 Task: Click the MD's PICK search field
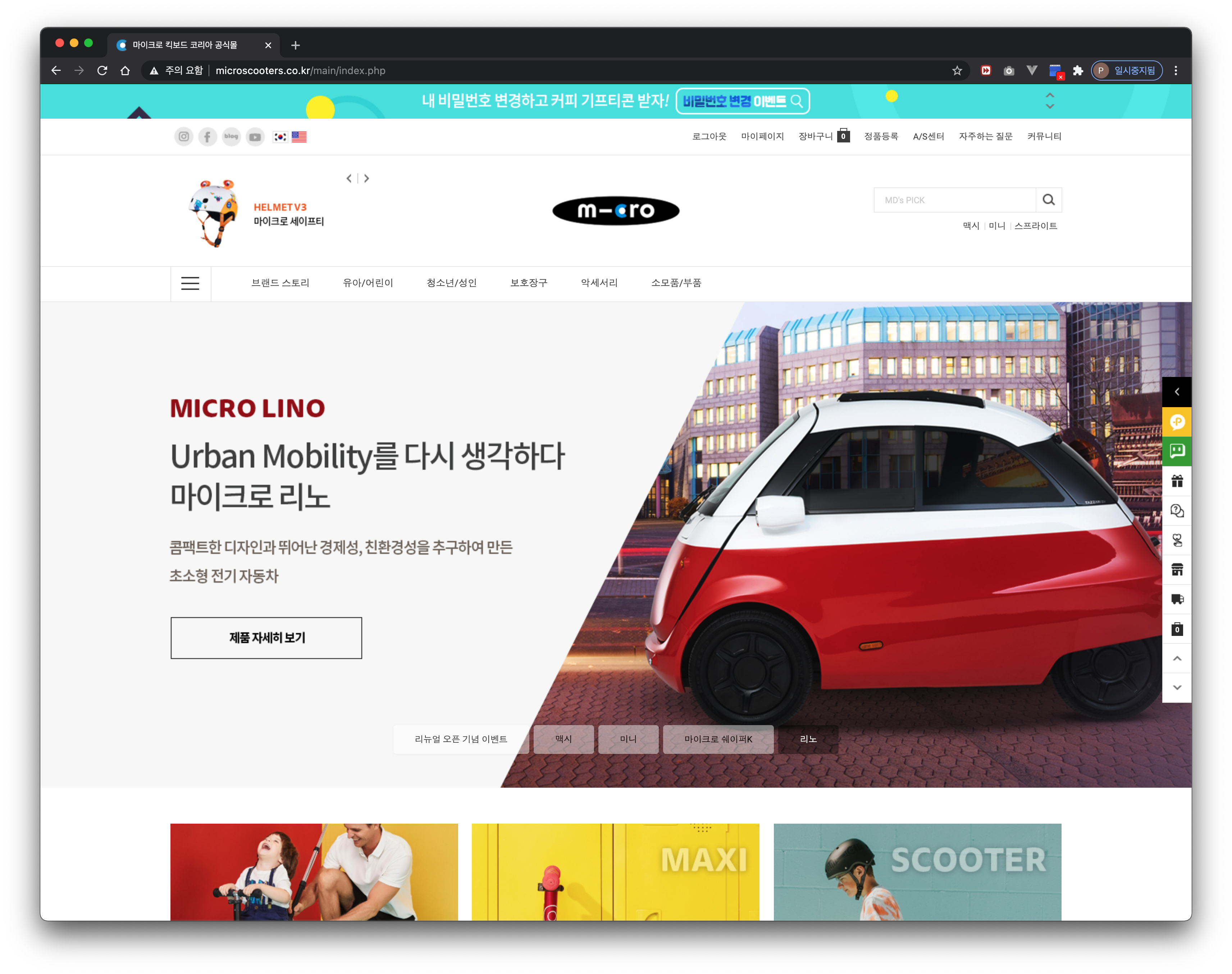click(x=954, y=200)
